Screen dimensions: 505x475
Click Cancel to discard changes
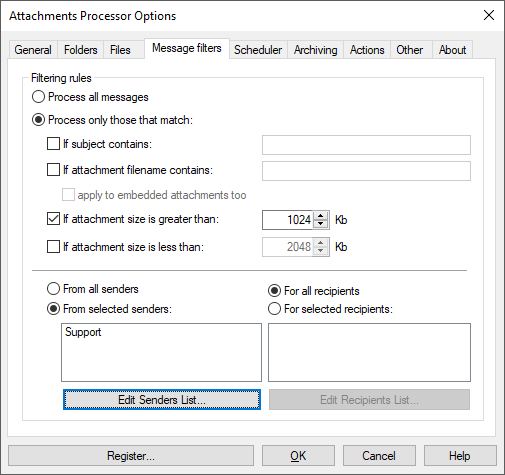(x=379, y=456)
